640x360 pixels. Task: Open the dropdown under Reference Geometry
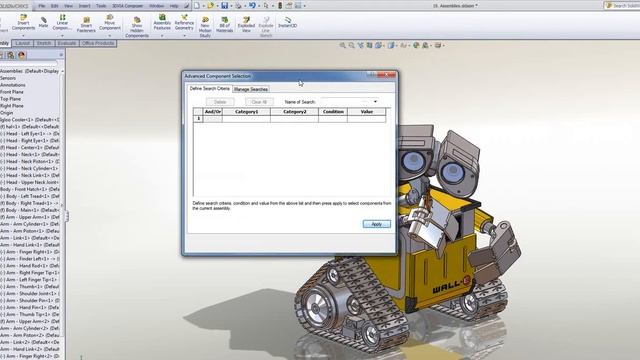click(x=184, y=36)
